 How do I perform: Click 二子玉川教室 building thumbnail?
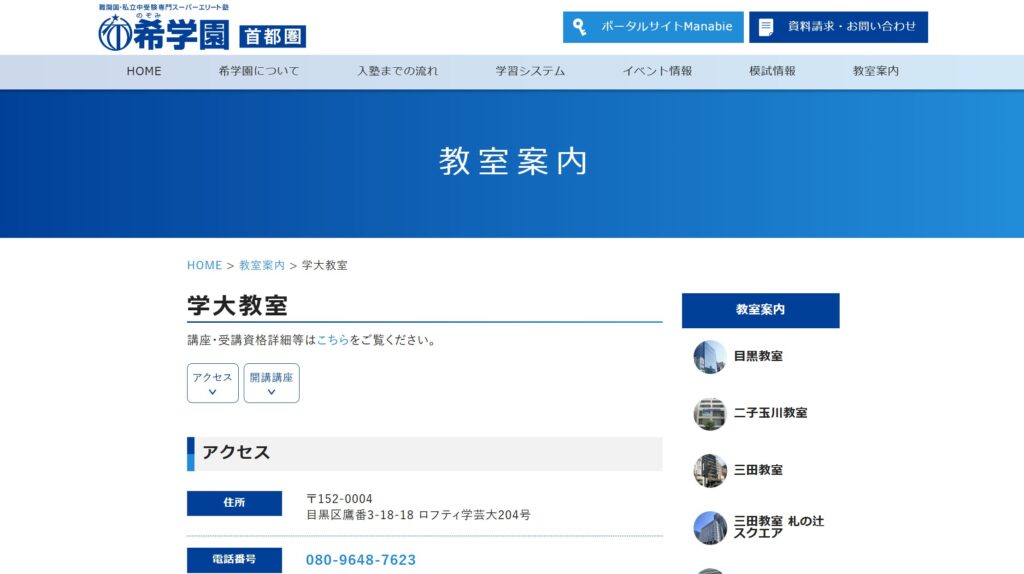tap(710, 413)
